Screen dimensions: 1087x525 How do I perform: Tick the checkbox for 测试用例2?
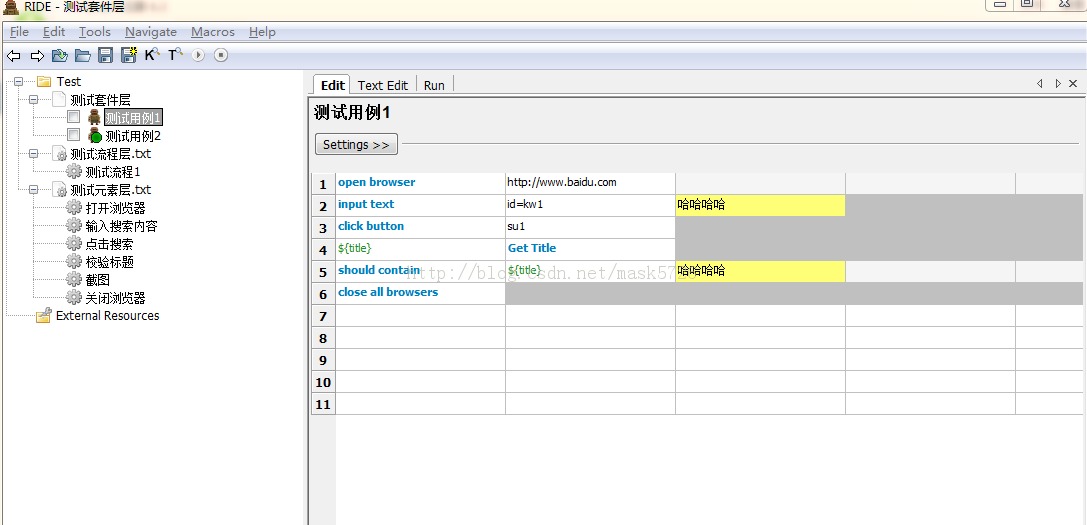[73, 135]
